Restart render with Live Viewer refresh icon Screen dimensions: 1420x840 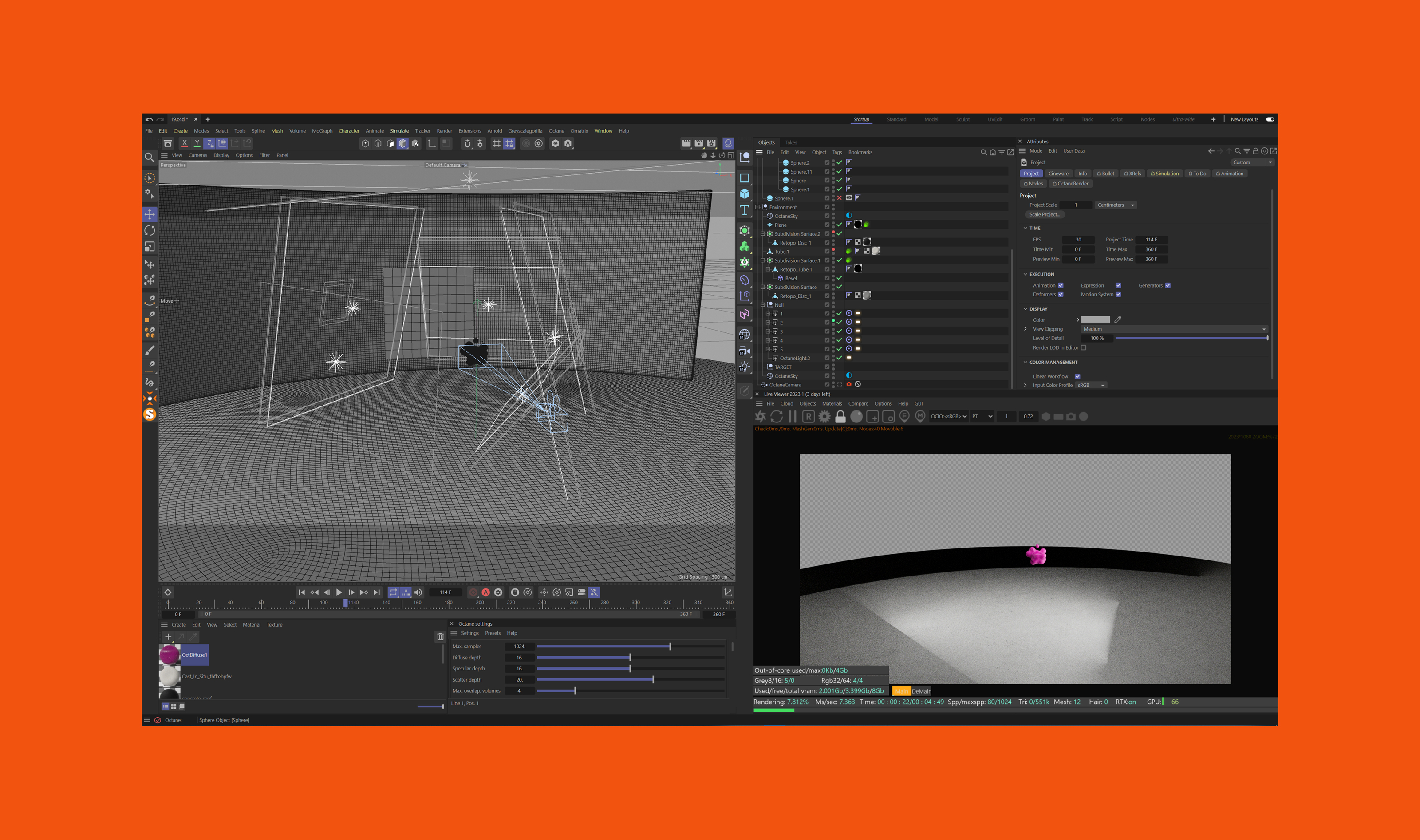pos(777,417)
